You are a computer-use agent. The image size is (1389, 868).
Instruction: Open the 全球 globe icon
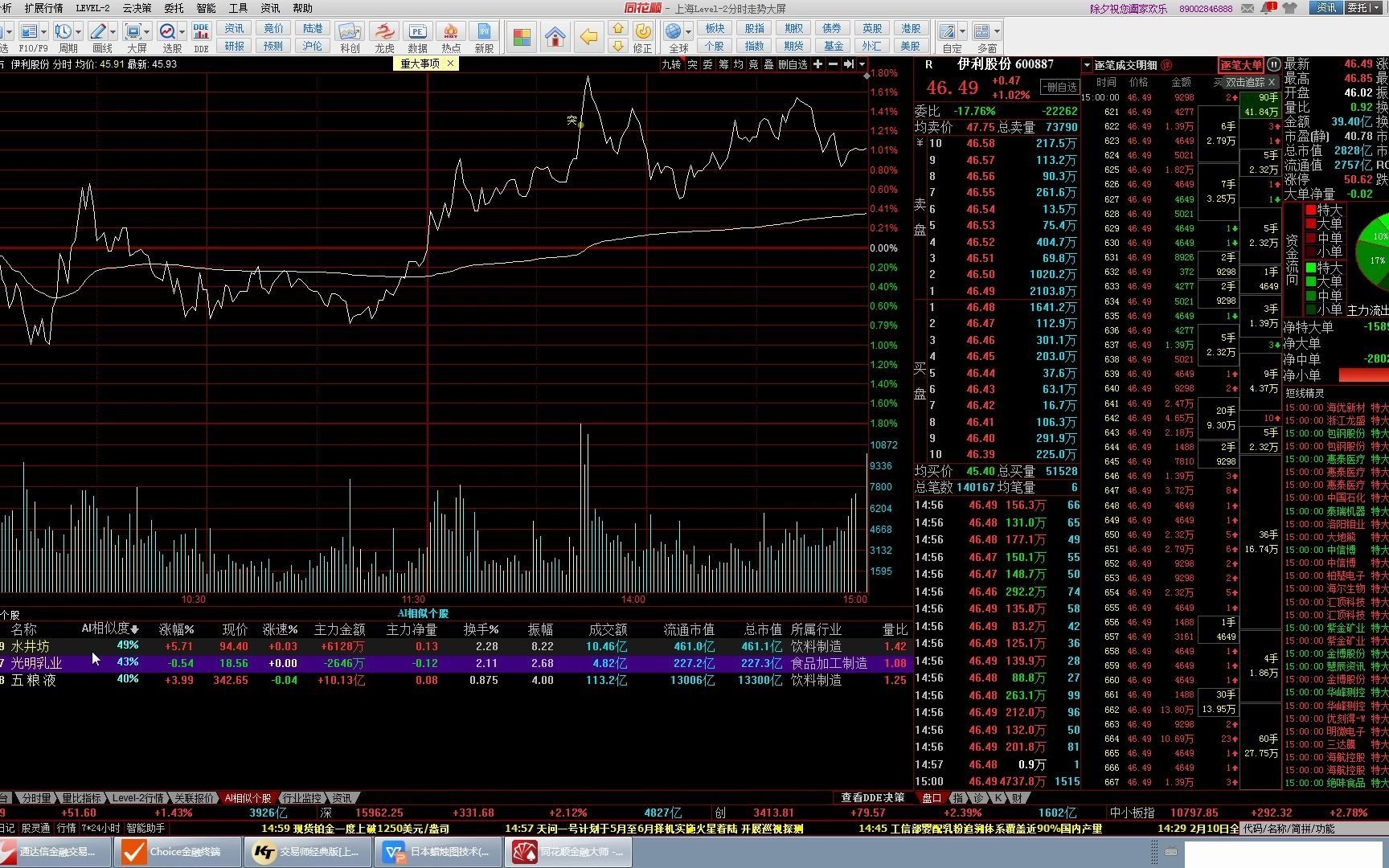[674, 31]
